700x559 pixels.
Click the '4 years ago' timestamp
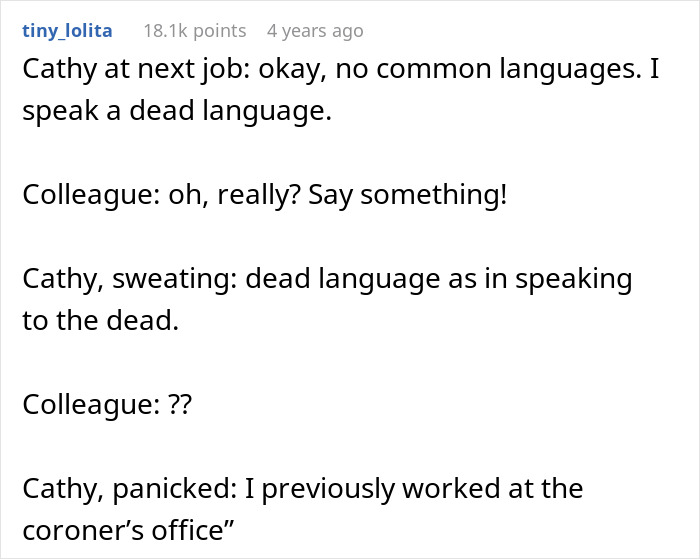coord(315,31)
